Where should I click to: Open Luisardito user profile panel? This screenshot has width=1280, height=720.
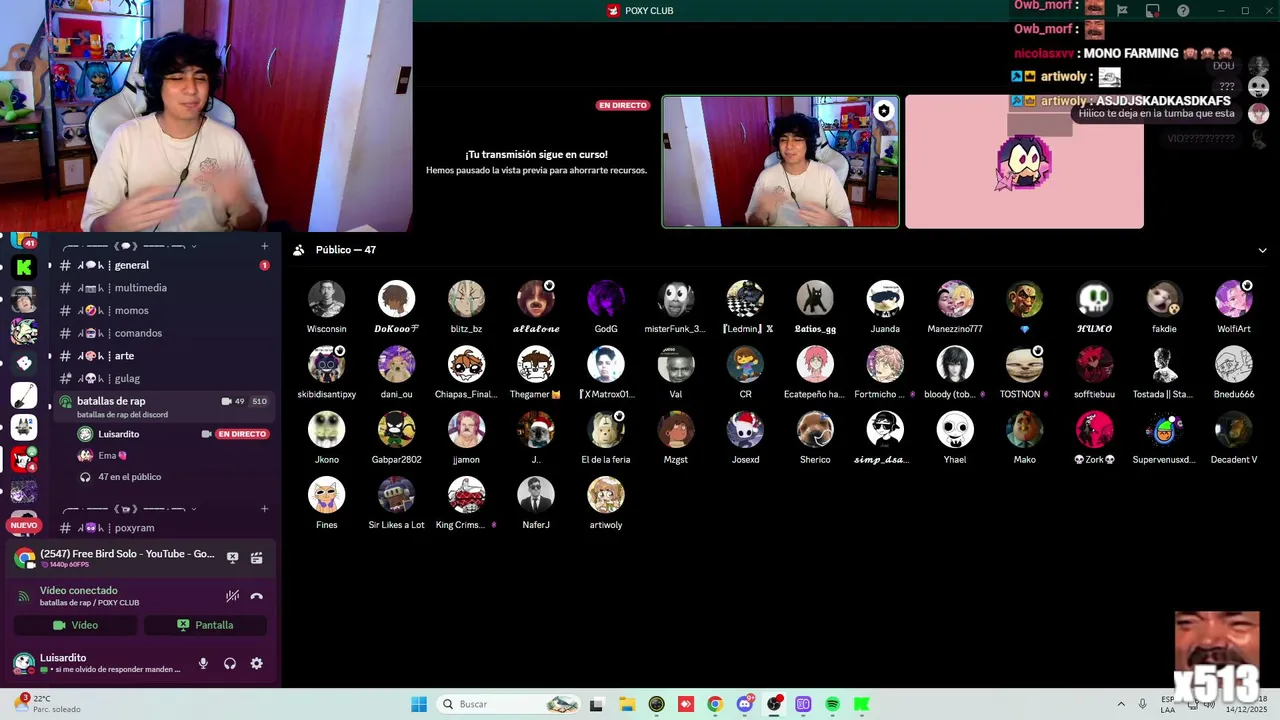(100, 663)
